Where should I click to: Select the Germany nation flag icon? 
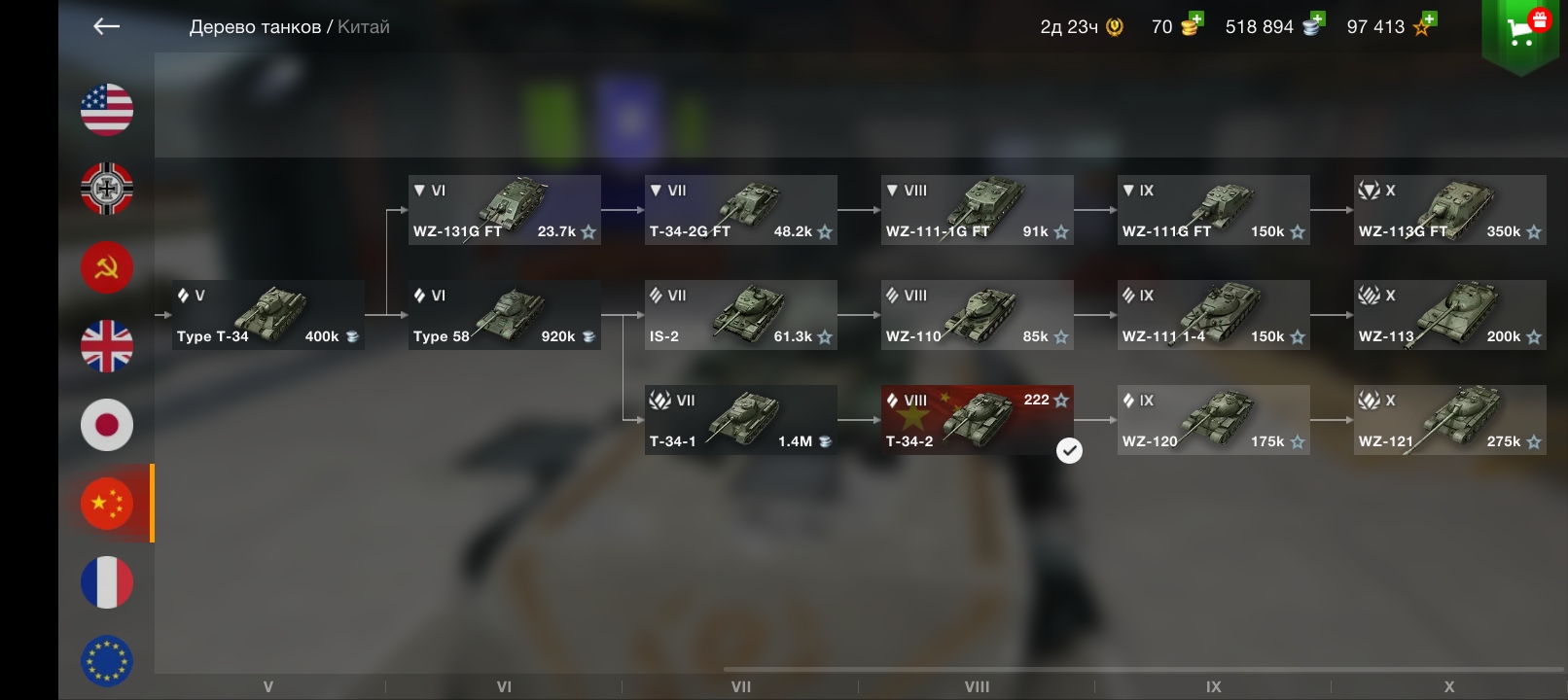(107, 189)
